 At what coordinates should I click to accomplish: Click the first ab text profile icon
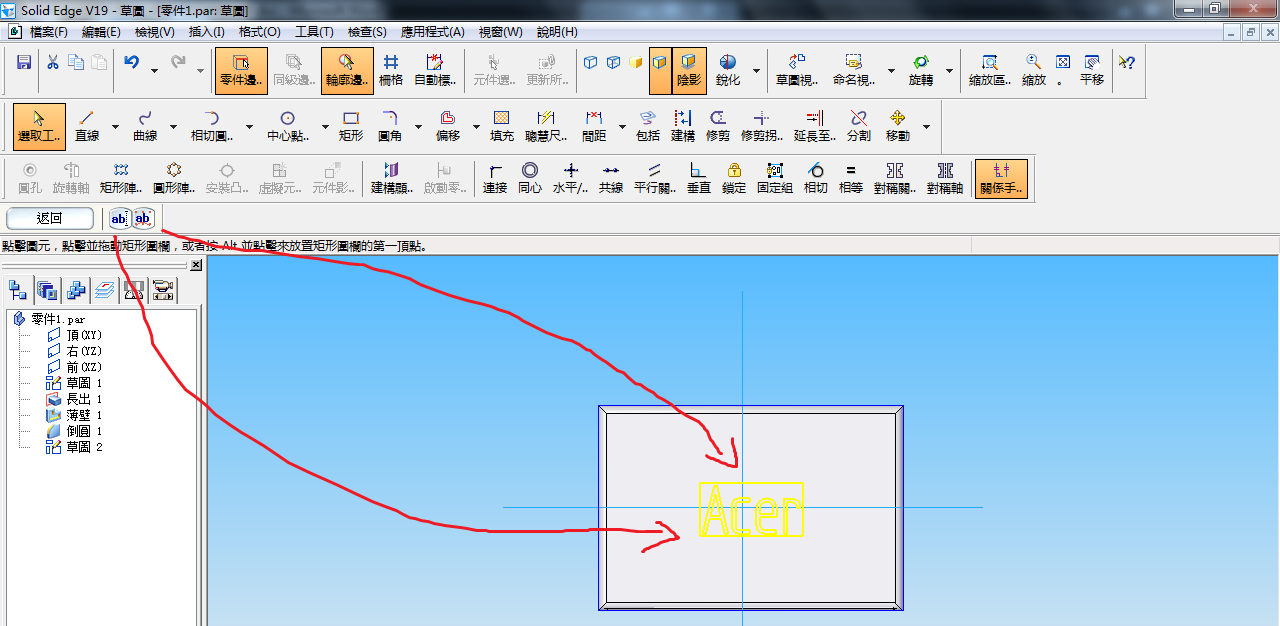tap(119, 218)
